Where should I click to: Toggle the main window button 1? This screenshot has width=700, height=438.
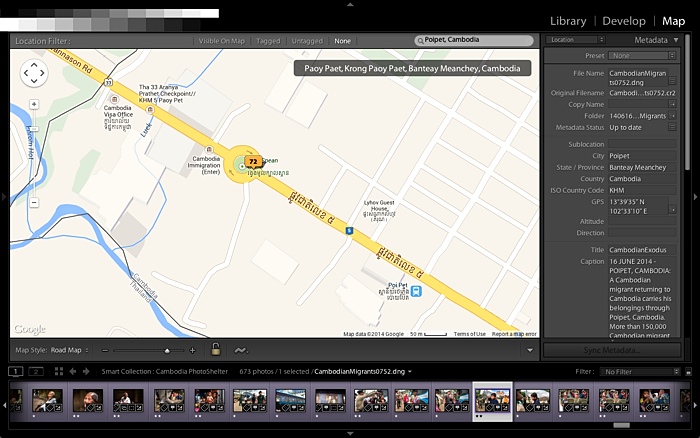tap(16, 371)
